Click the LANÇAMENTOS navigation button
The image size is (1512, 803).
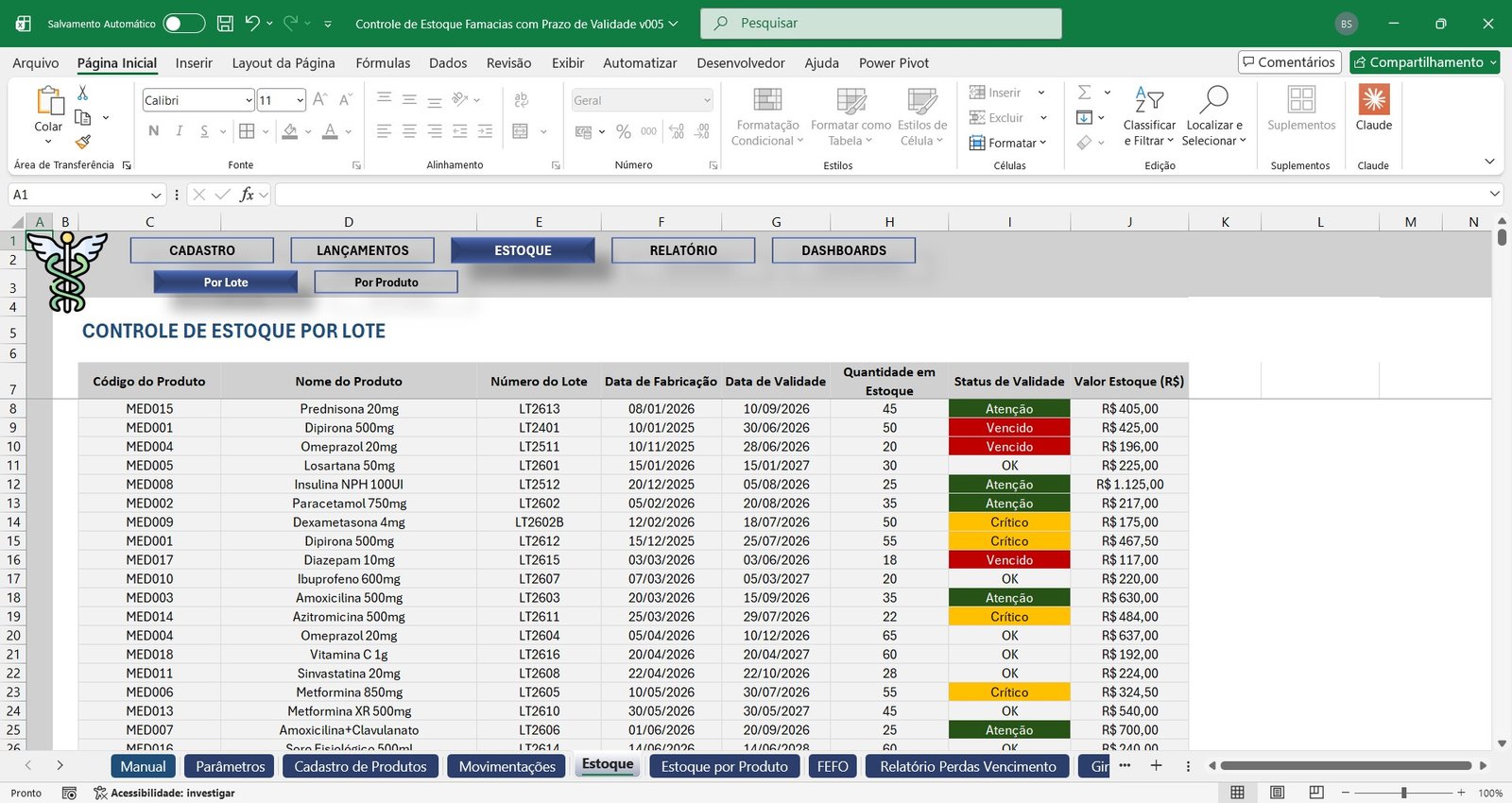click(x=363, y=250)
